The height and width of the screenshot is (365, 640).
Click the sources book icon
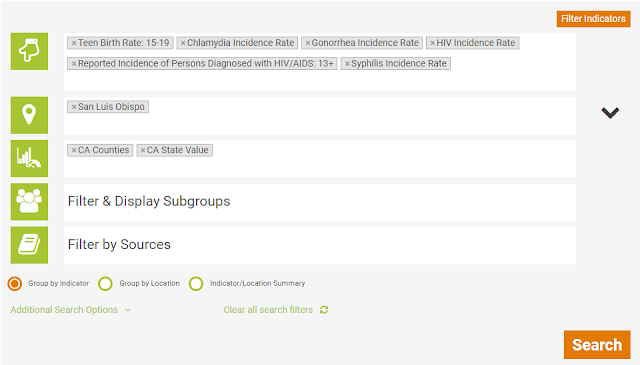29,245
